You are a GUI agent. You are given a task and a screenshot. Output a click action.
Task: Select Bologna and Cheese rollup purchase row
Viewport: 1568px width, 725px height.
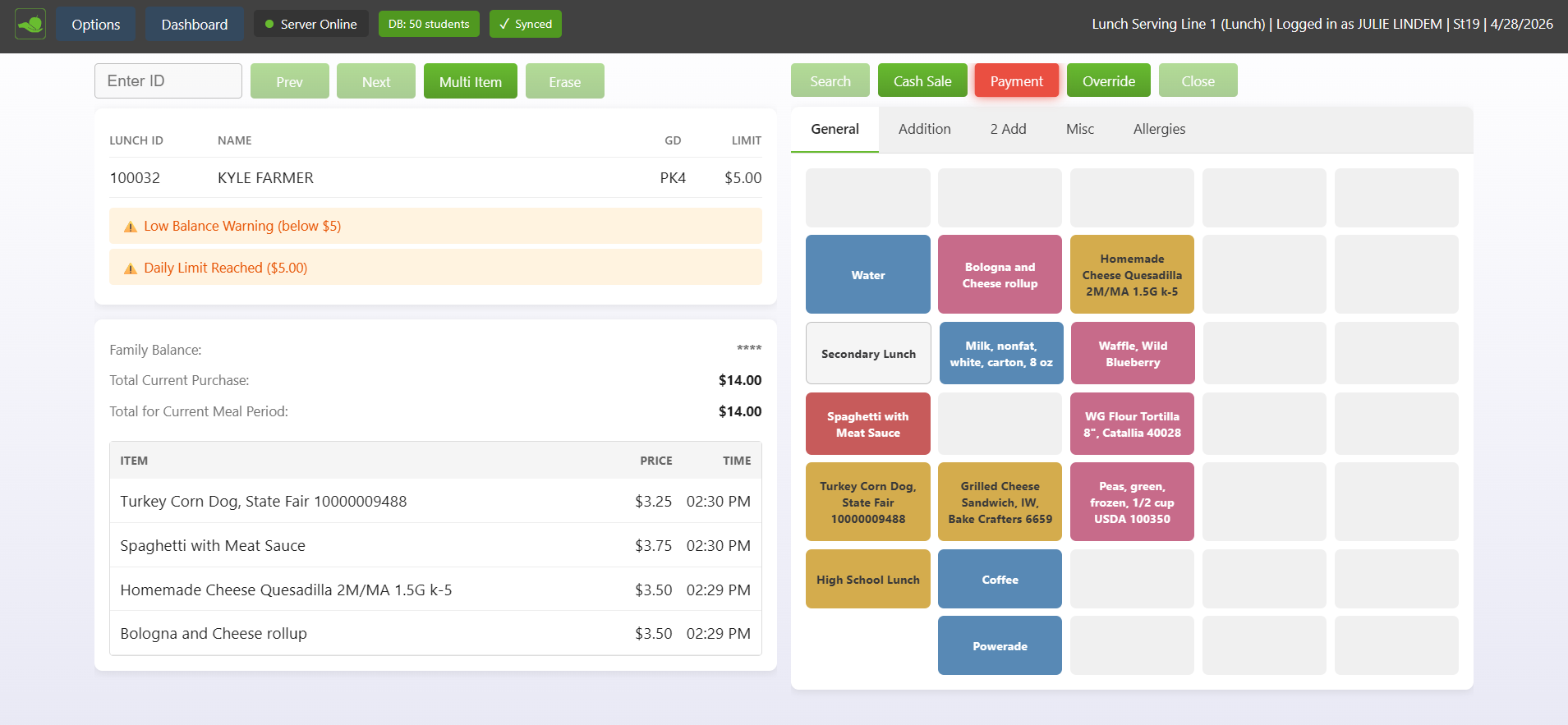pyautogui.click(x=435, y=633)
